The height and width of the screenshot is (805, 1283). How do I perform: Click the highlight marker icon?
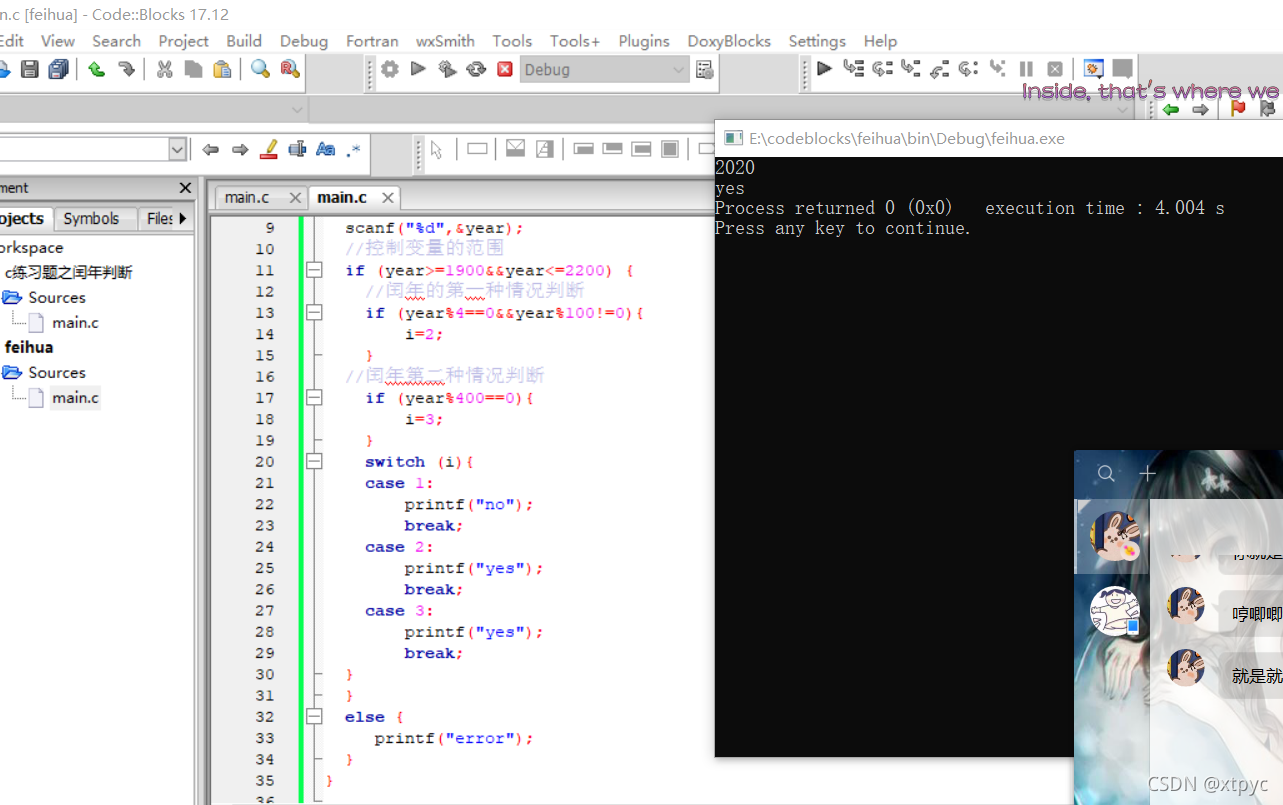pyautogui.click(x=268, y=149)
